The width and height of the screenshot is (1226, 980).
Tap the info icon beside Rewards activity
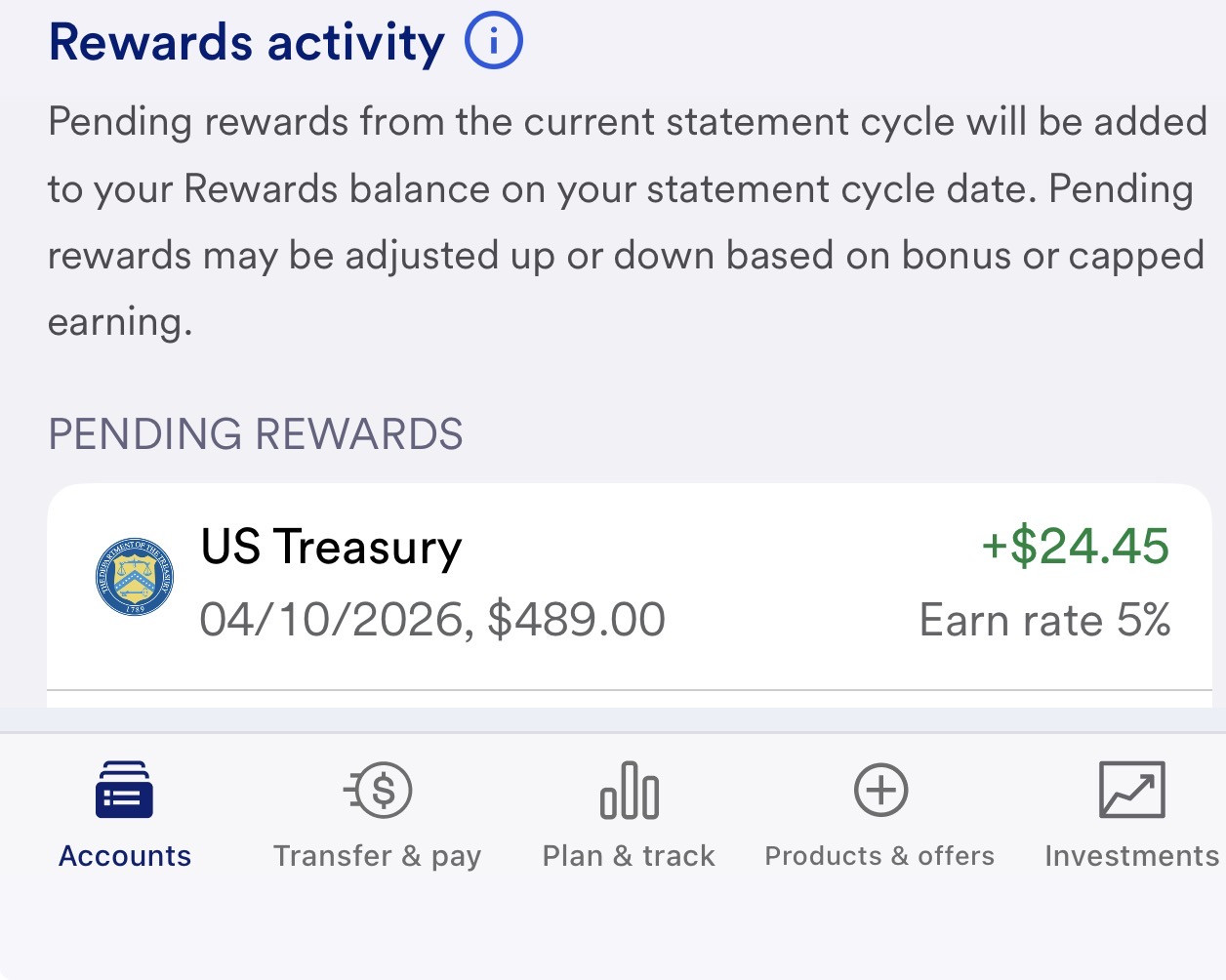coord(494,41)
